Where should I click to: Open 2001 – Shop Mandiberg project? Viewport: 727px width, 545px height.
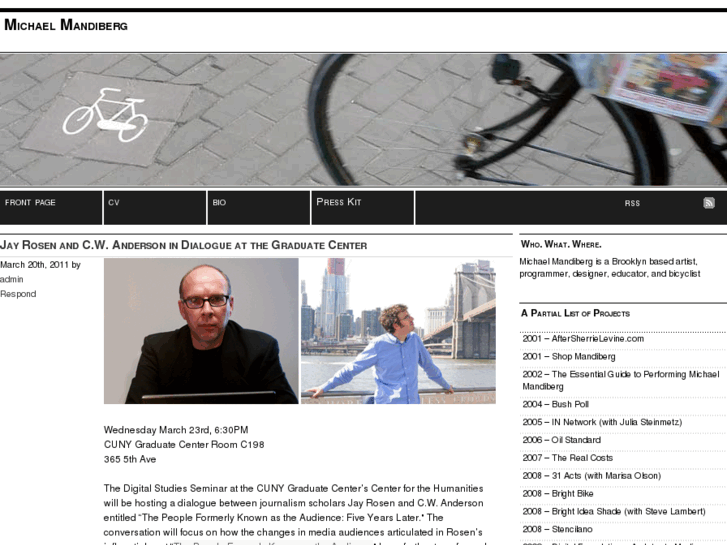pyautogui.click(x=568, y=356)
